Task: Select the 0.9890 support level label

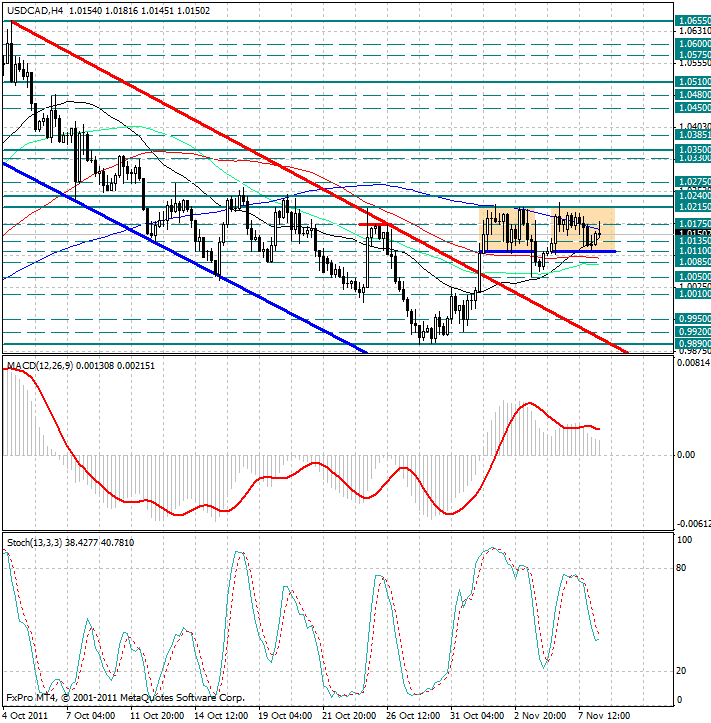Action: coord(693,342)
